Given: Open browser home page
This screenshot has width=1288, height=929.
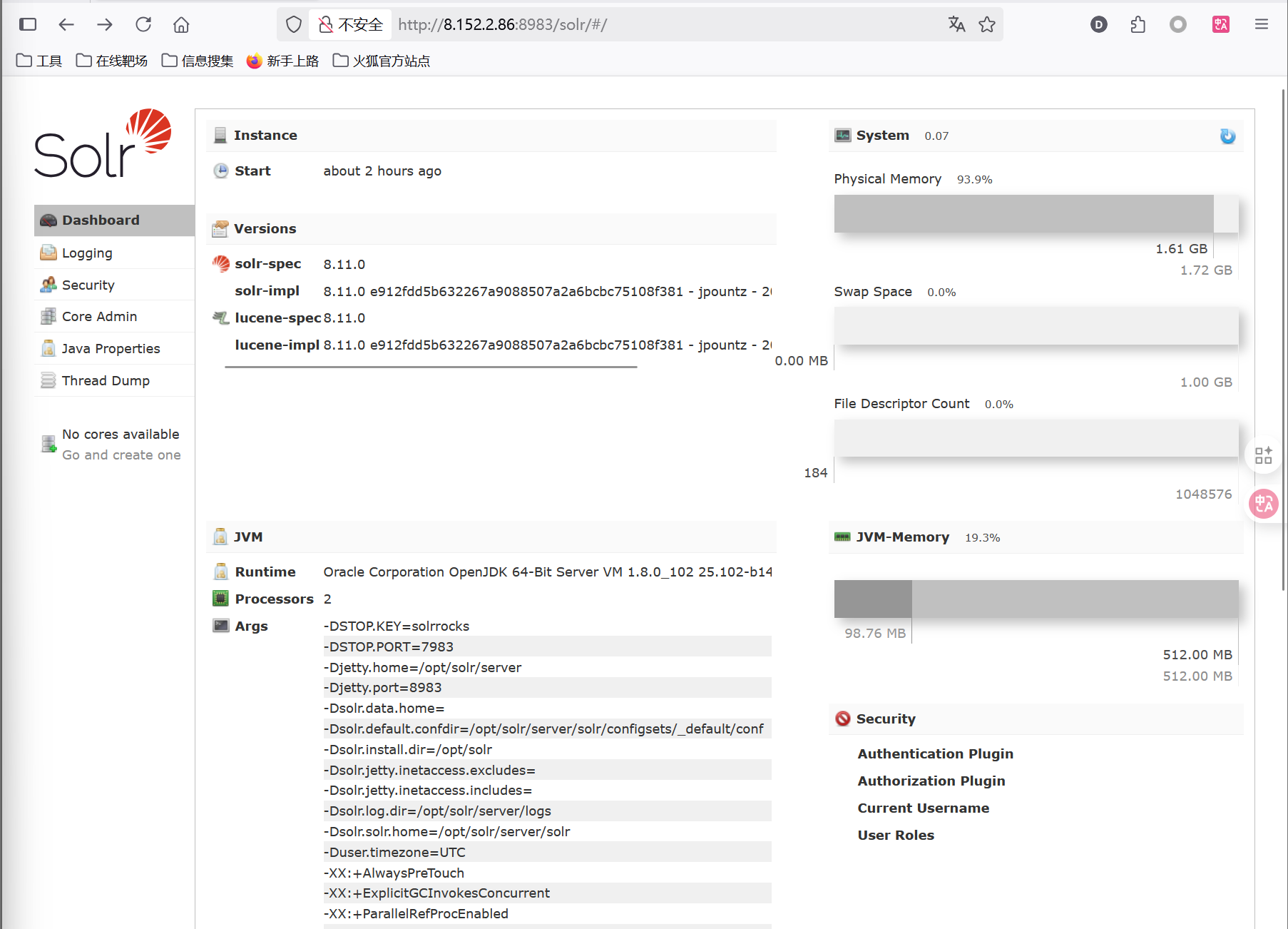Looking at the screenshot, I should click(x=181, y=24).
